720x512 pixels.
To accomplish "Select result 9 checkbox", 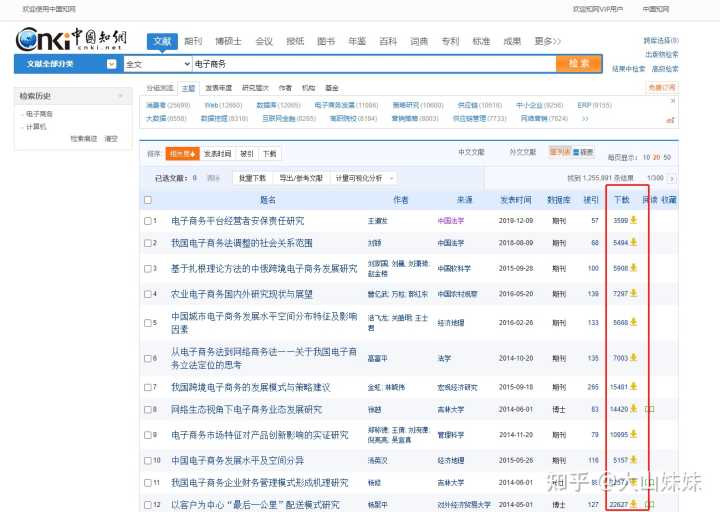I will pos(148,434).
